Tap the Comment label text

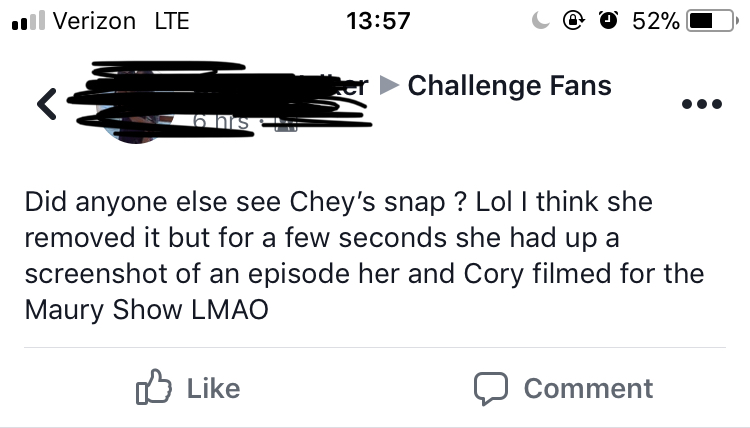(588, 388)
